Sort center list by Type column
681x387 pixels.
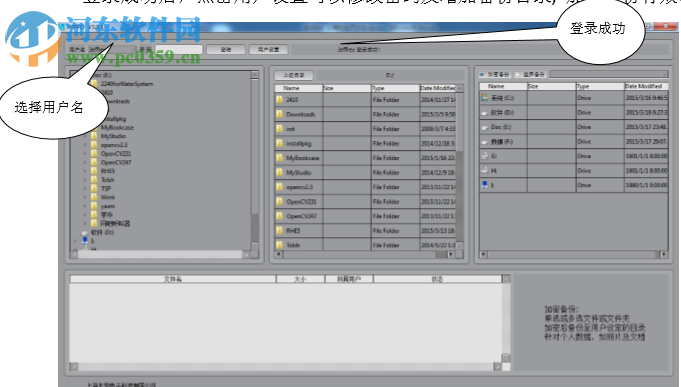coord(395,88)
